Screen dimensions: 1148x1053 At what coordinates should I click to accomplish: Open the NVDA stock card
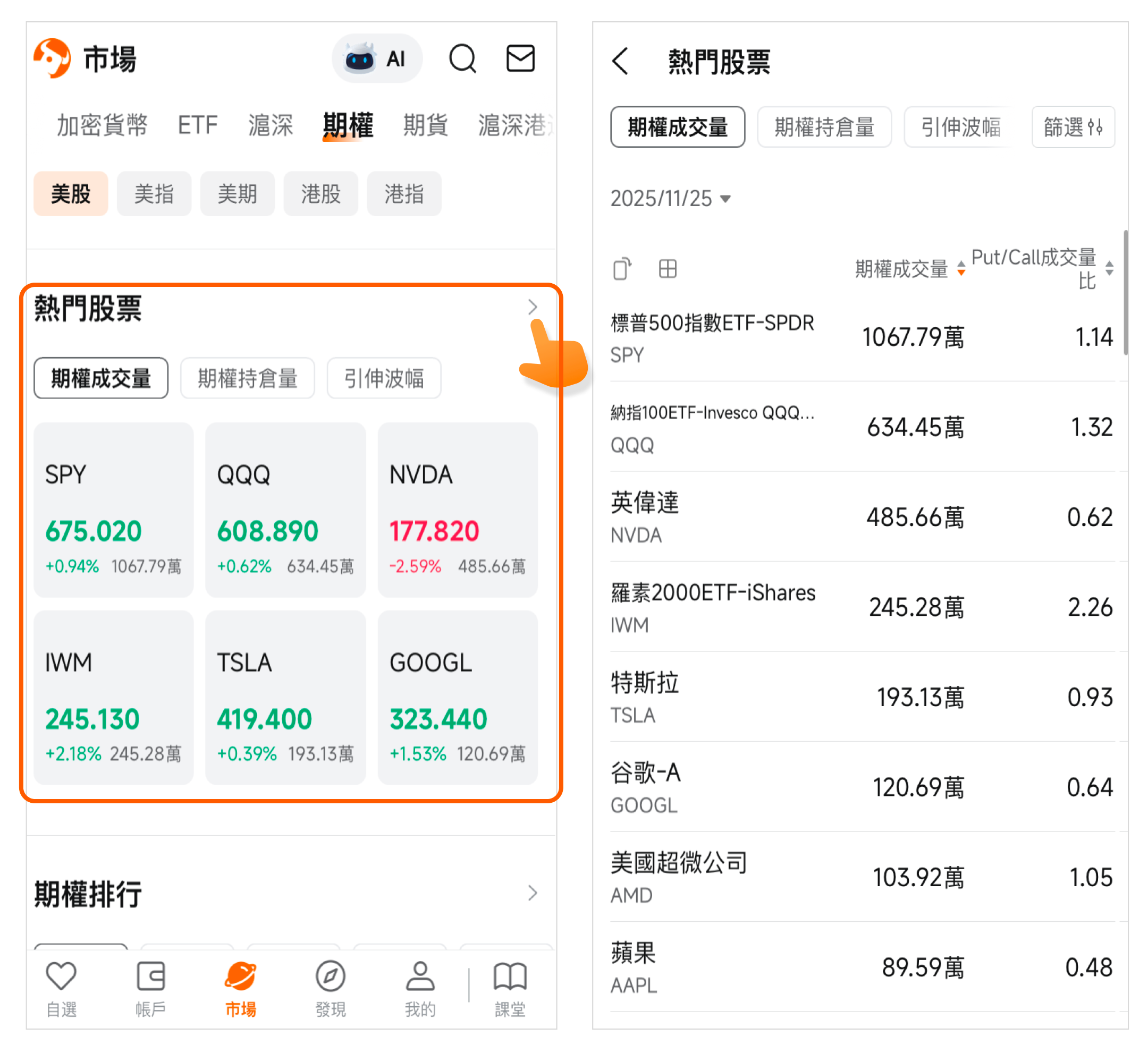click(x=457, y=509)
